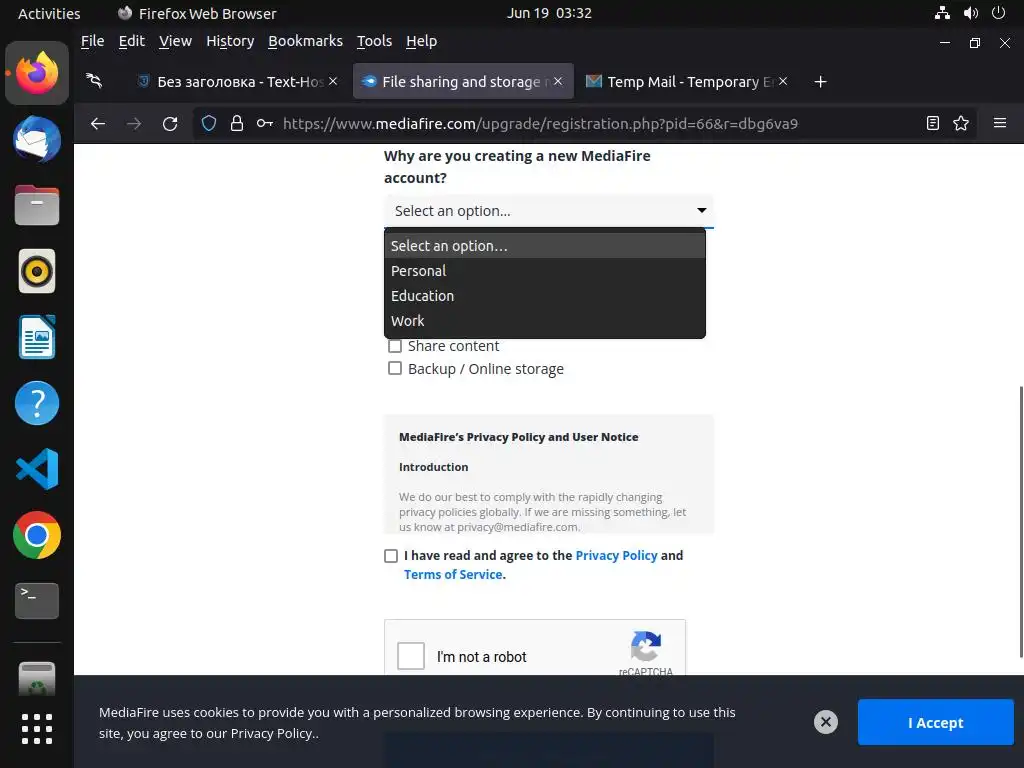1024x768 pixels.
Task: Close the Text-Hosting tab
Action: [x=333, y=81]
